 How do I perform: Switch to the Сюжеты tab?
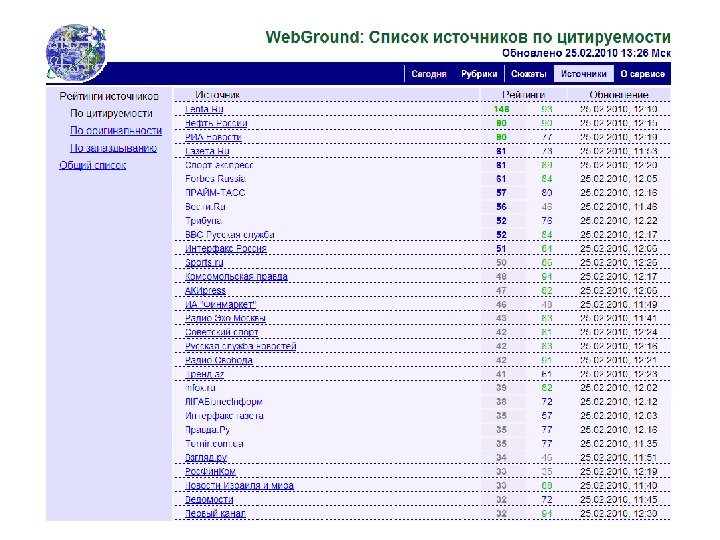[x=529, y=74]
